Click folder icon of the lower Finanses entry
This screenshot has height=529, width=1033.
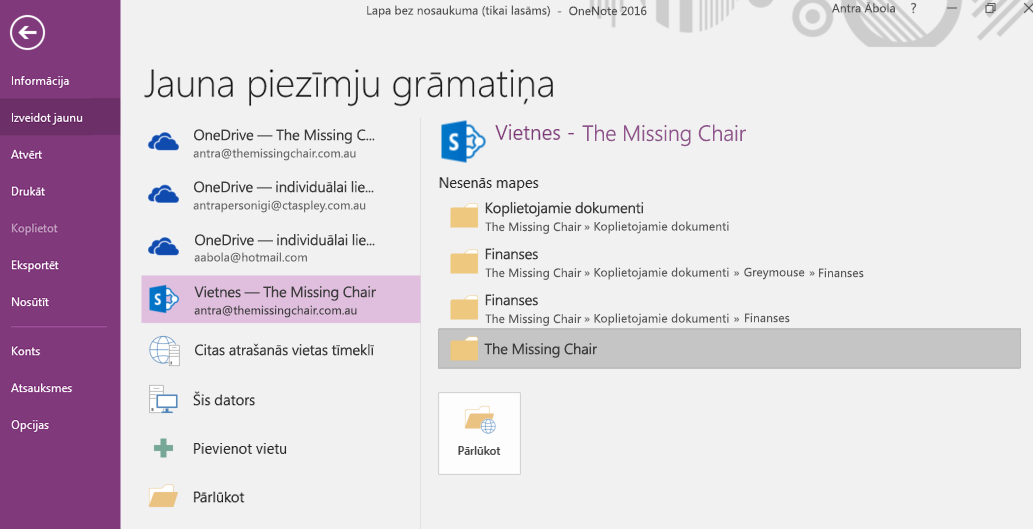click(x=464, y=308)
